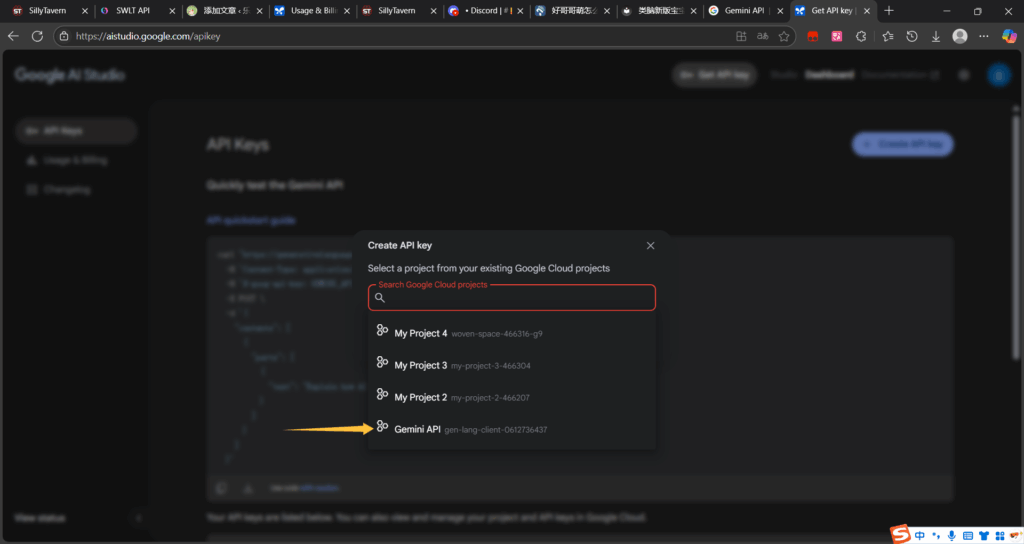Open the Copilot icon in toolbar
This screenshot has width=1024, height=544.
1009,36
